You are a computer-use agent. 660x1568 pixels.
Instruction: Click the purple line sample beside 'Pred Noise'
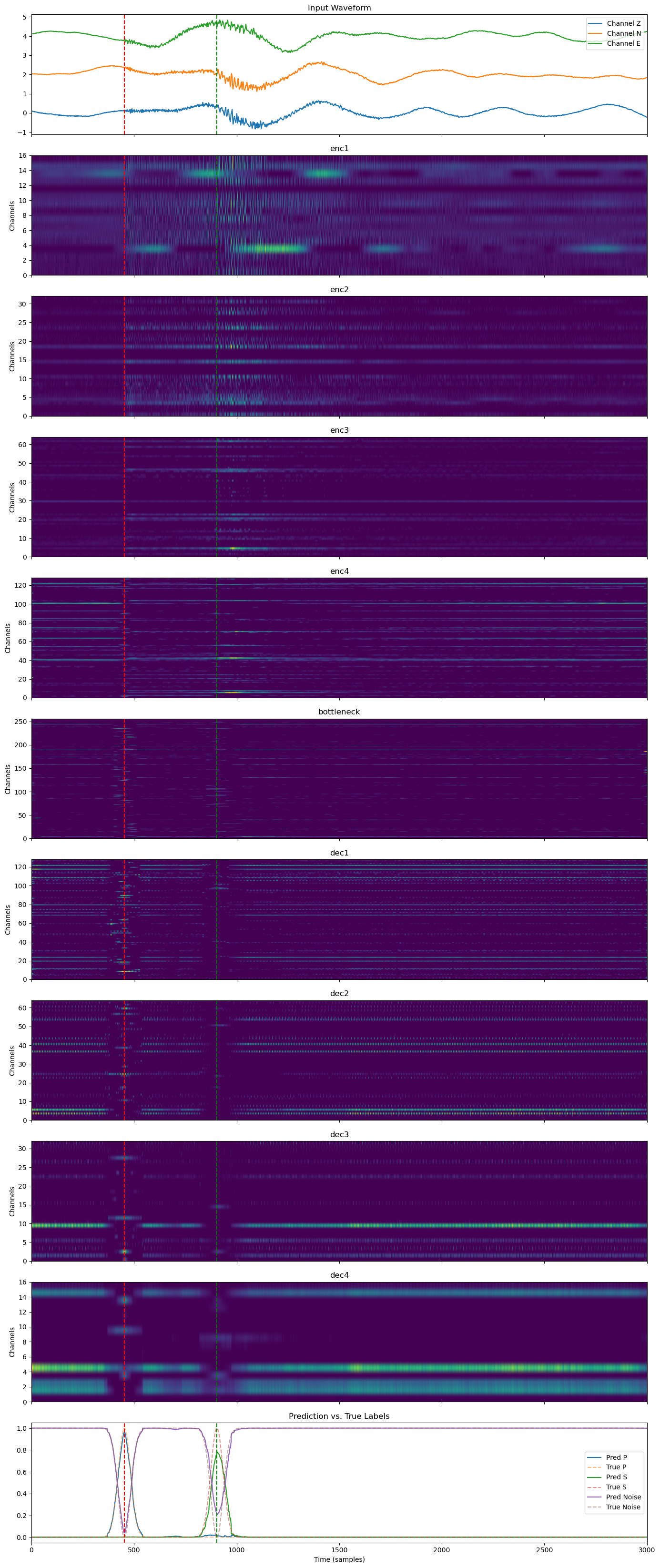[x=595, y=1497]
